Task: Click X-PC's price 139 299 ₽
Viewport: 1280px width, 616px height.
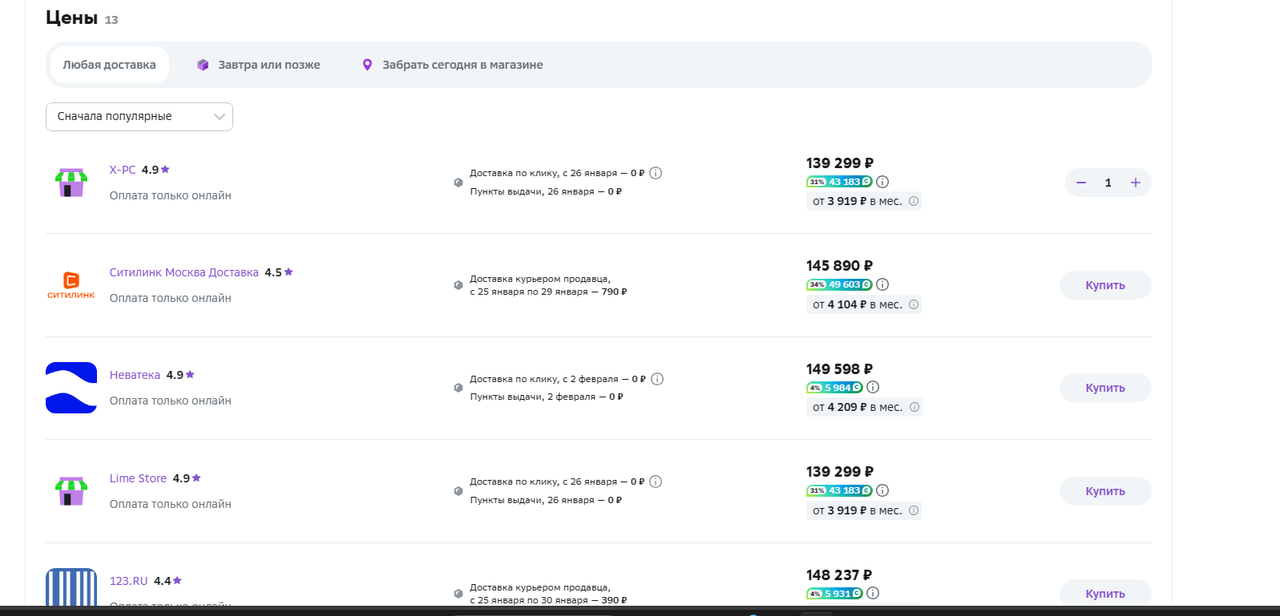Action: click(x=840, y=163)
